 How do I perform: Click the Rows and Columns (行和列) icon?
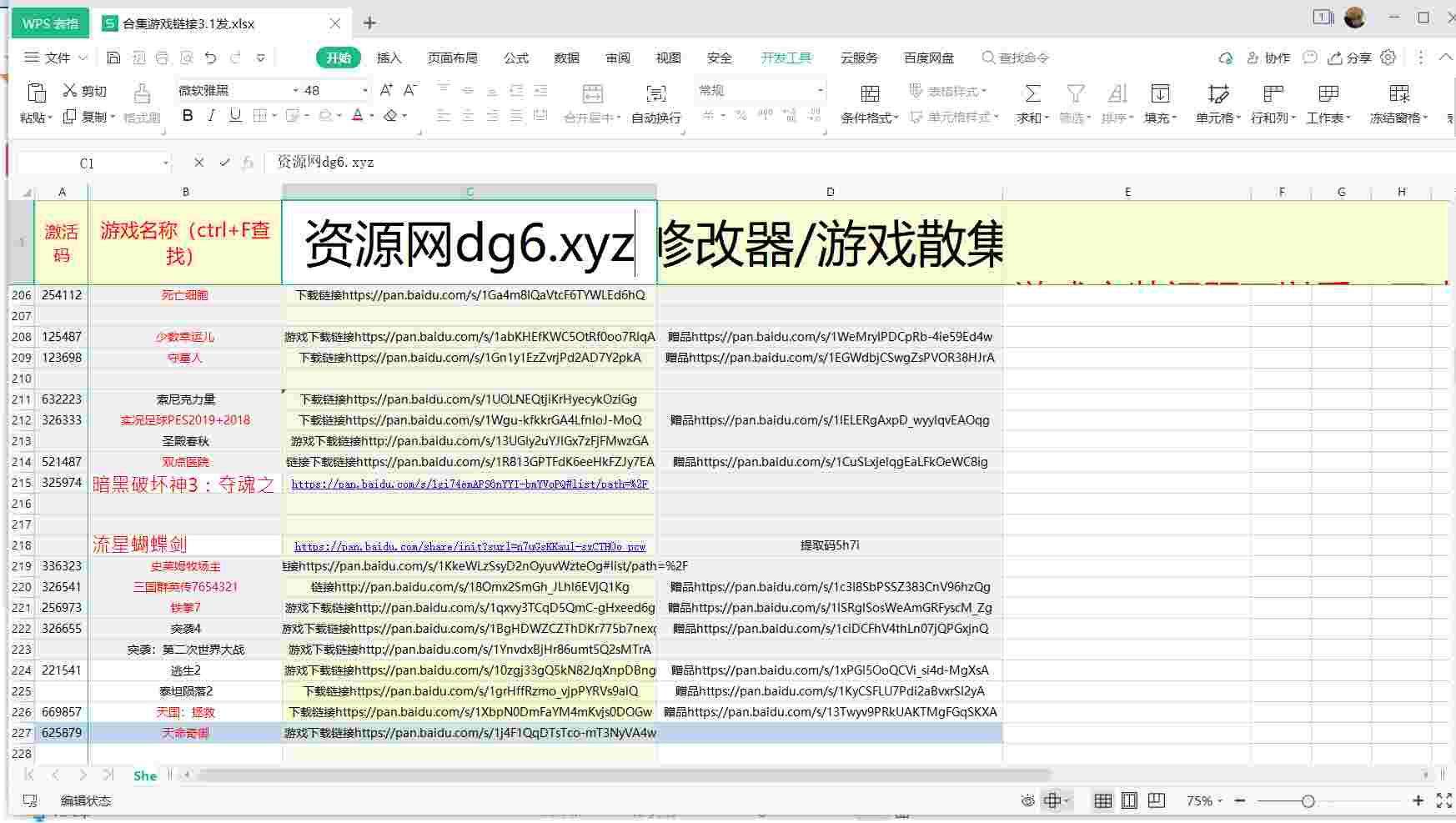pyautogui.click(x=1273, y=93)
